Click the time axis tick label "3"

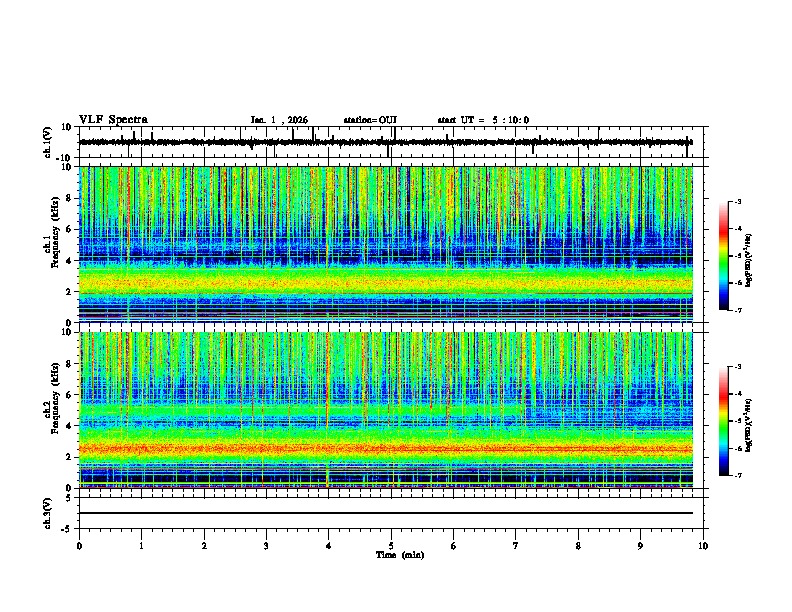click(266, 546)
